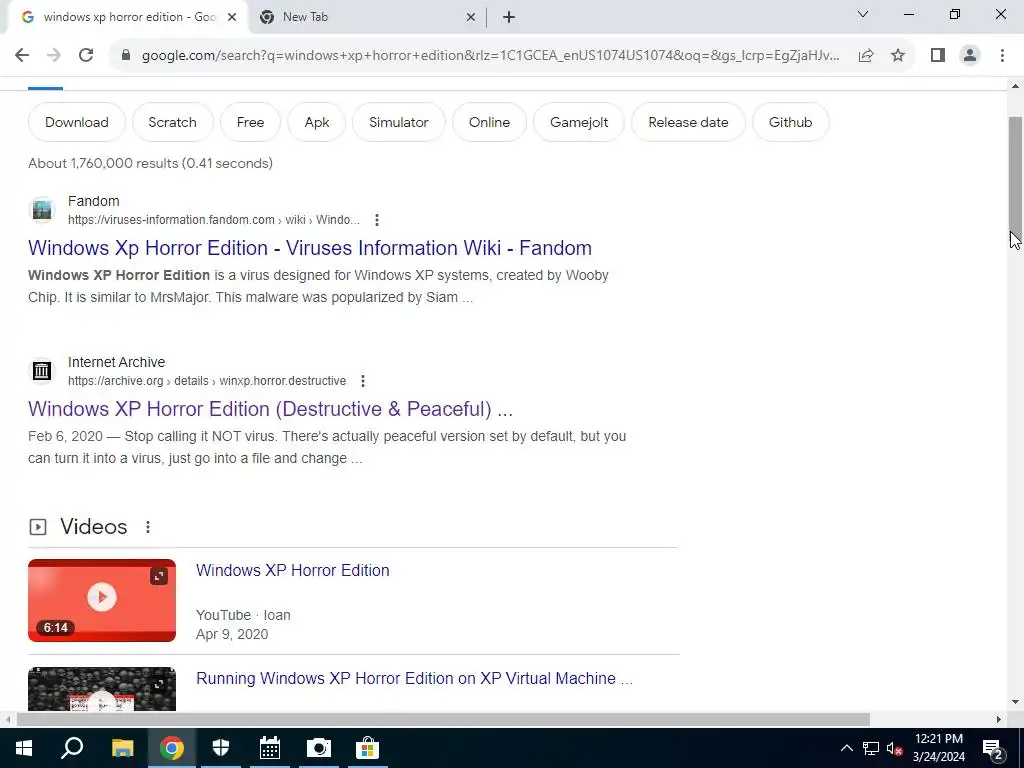Open Running Windows XP Horror Edition on XP Virtual Machine link
The width and height of the screenshot is (1024, 768).
point(414,679)
